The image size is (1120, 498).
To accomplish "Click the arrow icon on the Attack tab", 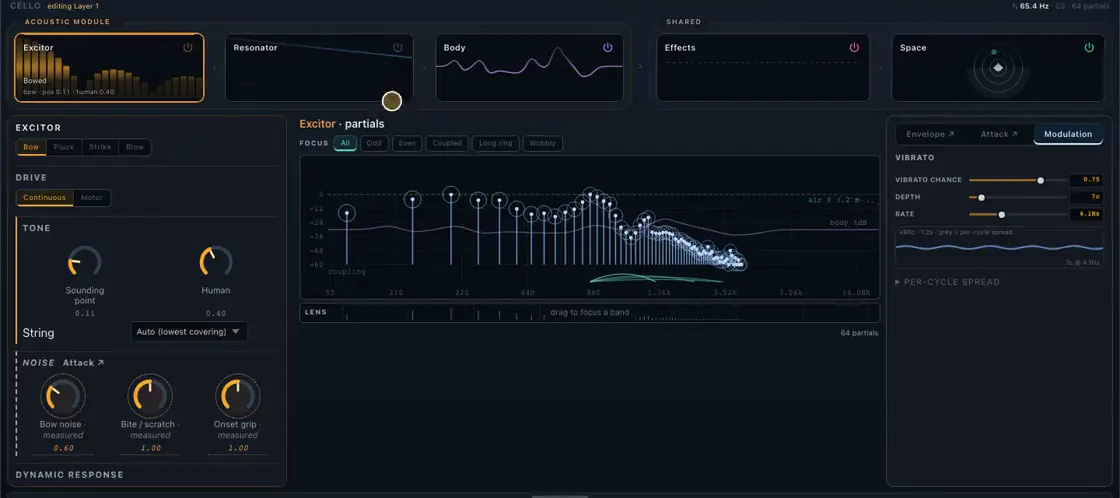I will pos(1014,134).
